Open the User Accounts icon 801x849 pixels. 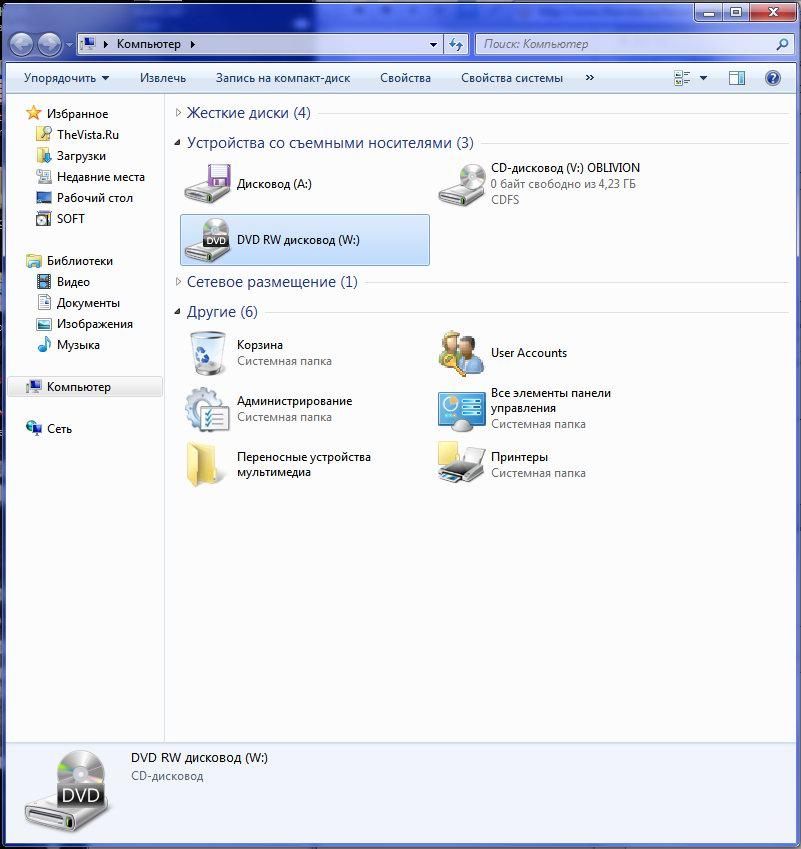pos(462,352)
